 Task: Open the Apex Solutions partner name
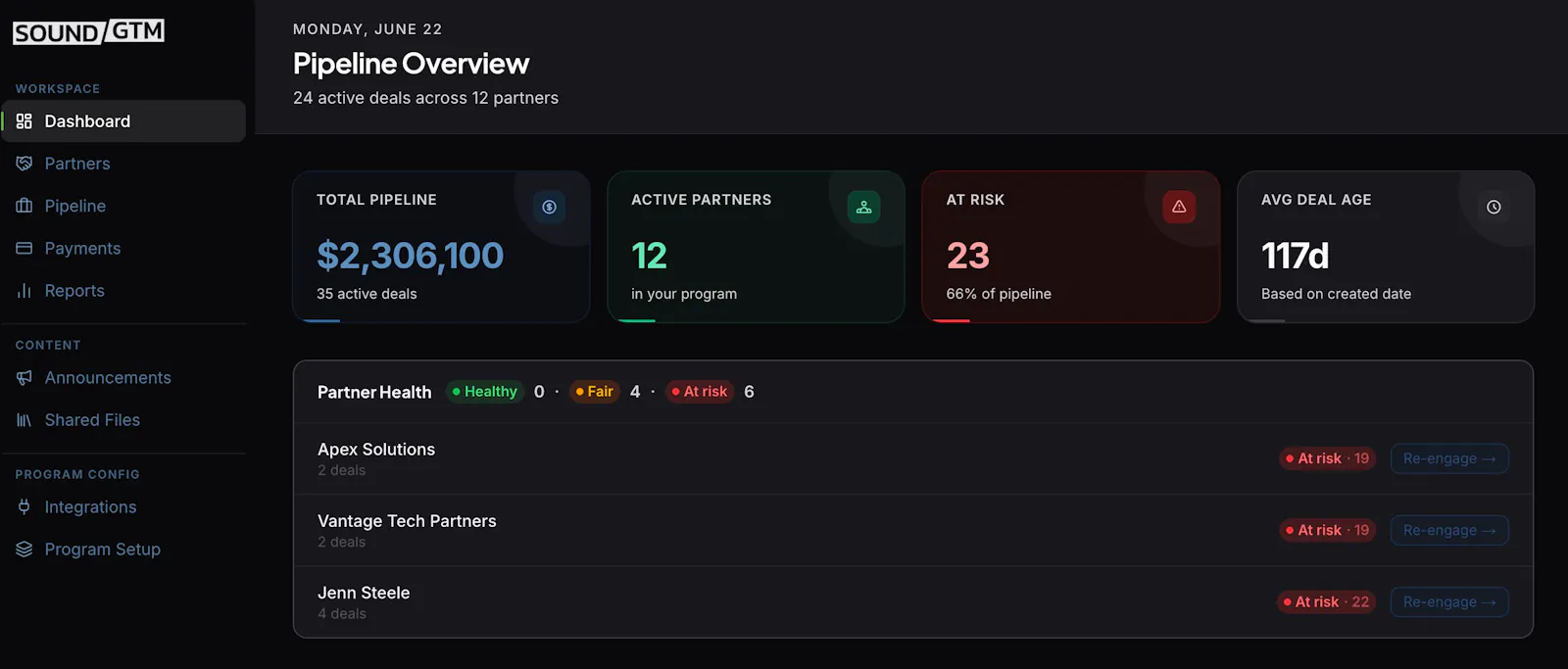click(x=376, y=450)
